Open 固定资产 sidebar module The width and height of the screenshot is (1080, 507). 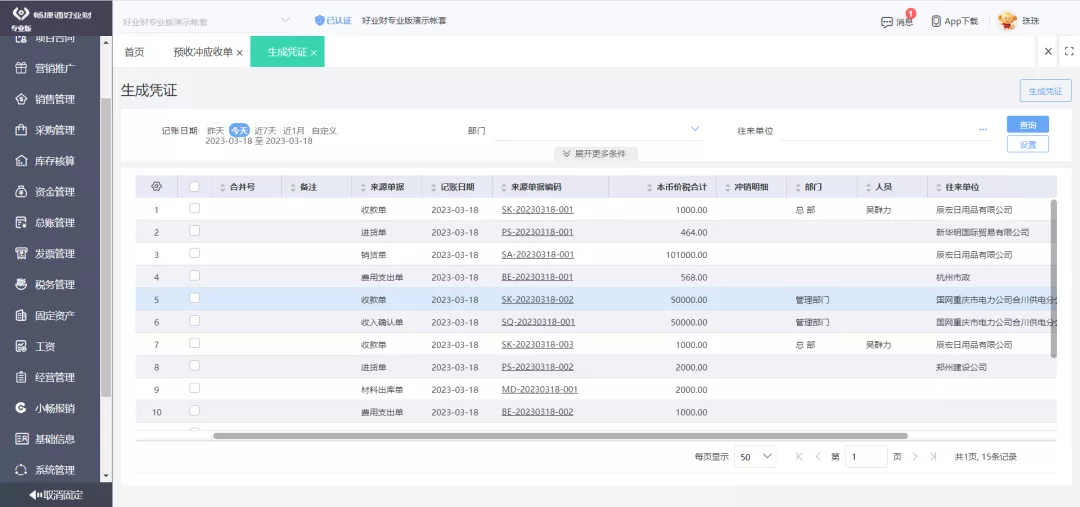coord(55,315)
